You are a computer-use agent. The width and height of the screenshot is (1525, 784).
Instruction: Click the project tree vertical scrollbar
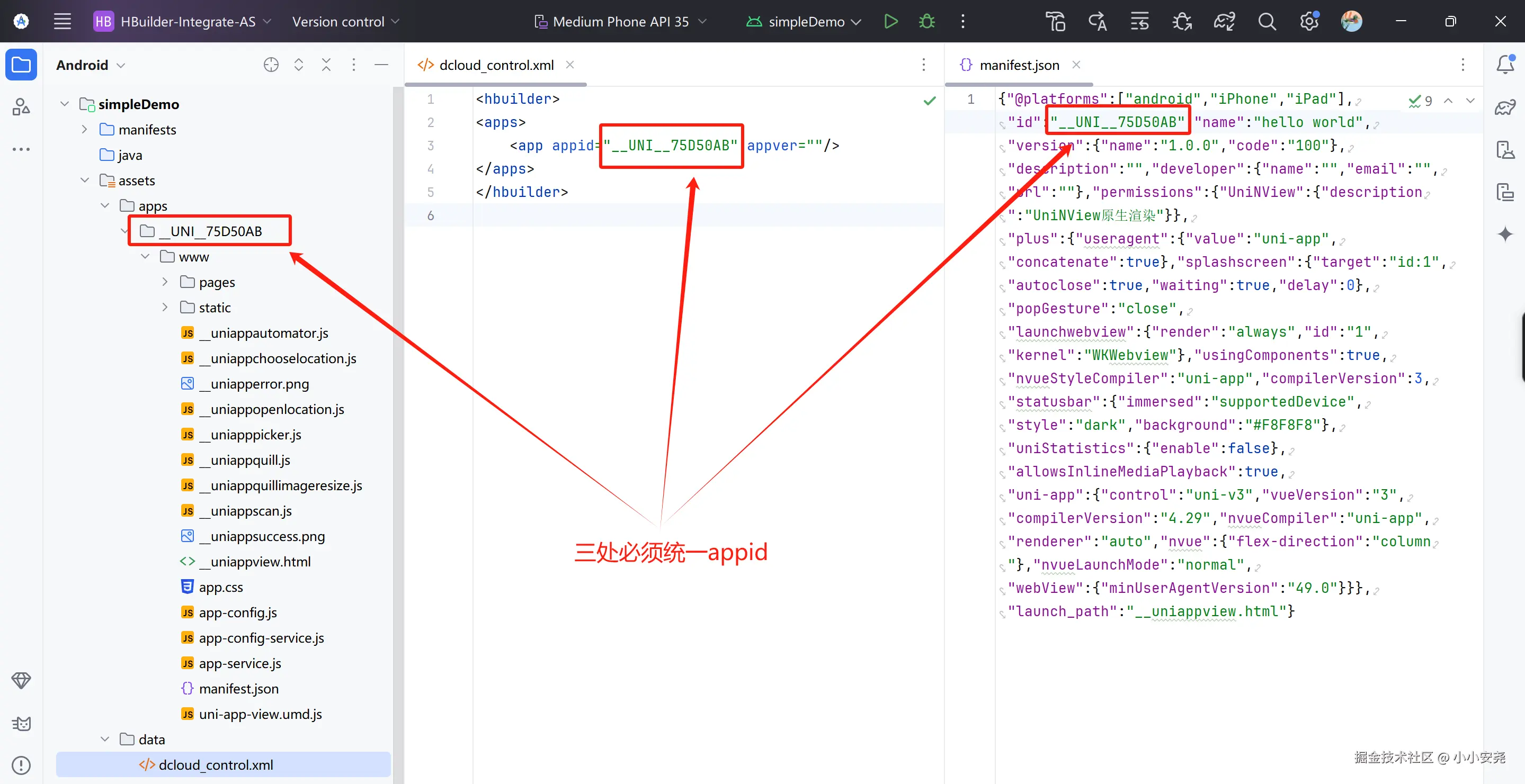[x=398, y=414]
